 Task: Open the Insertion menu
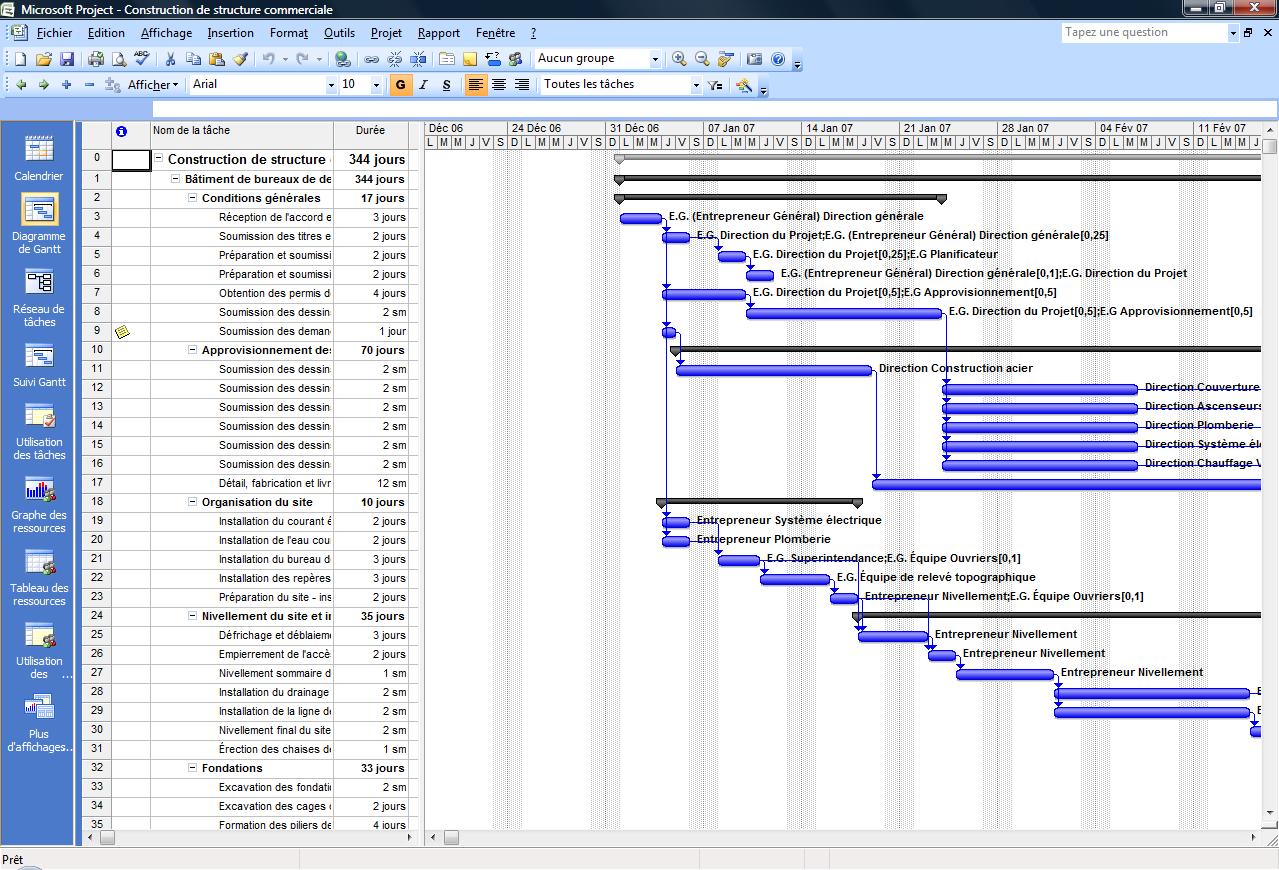pos(231,33)
